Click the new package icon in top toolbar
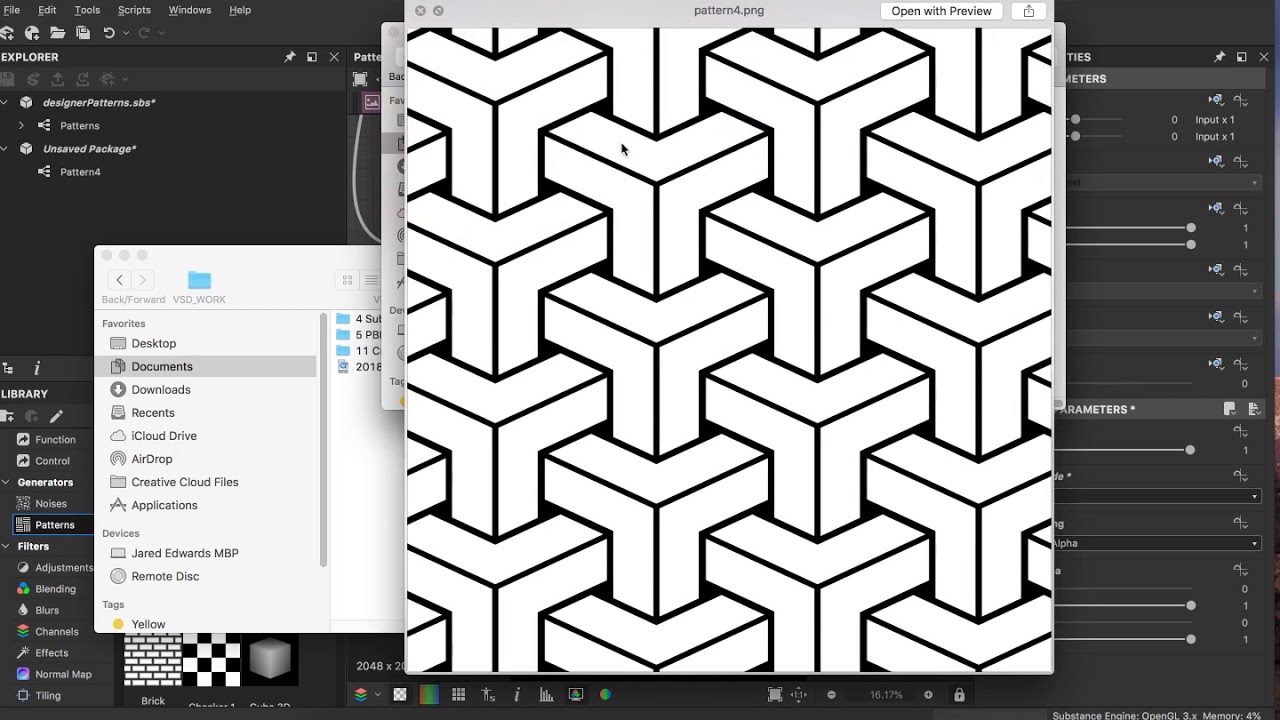 tap(32, 33)
